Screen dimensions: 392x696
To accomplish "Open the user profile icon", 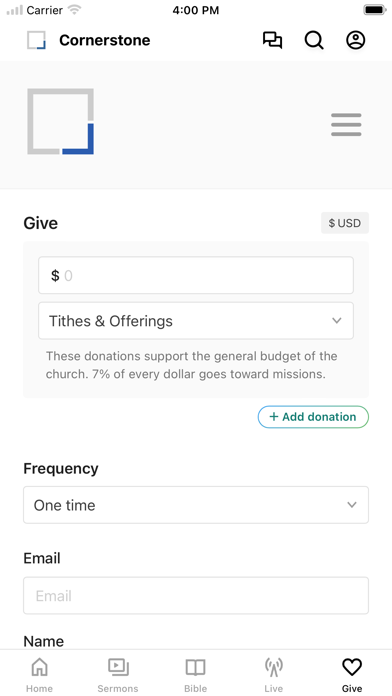I will [x=356, y=40].
